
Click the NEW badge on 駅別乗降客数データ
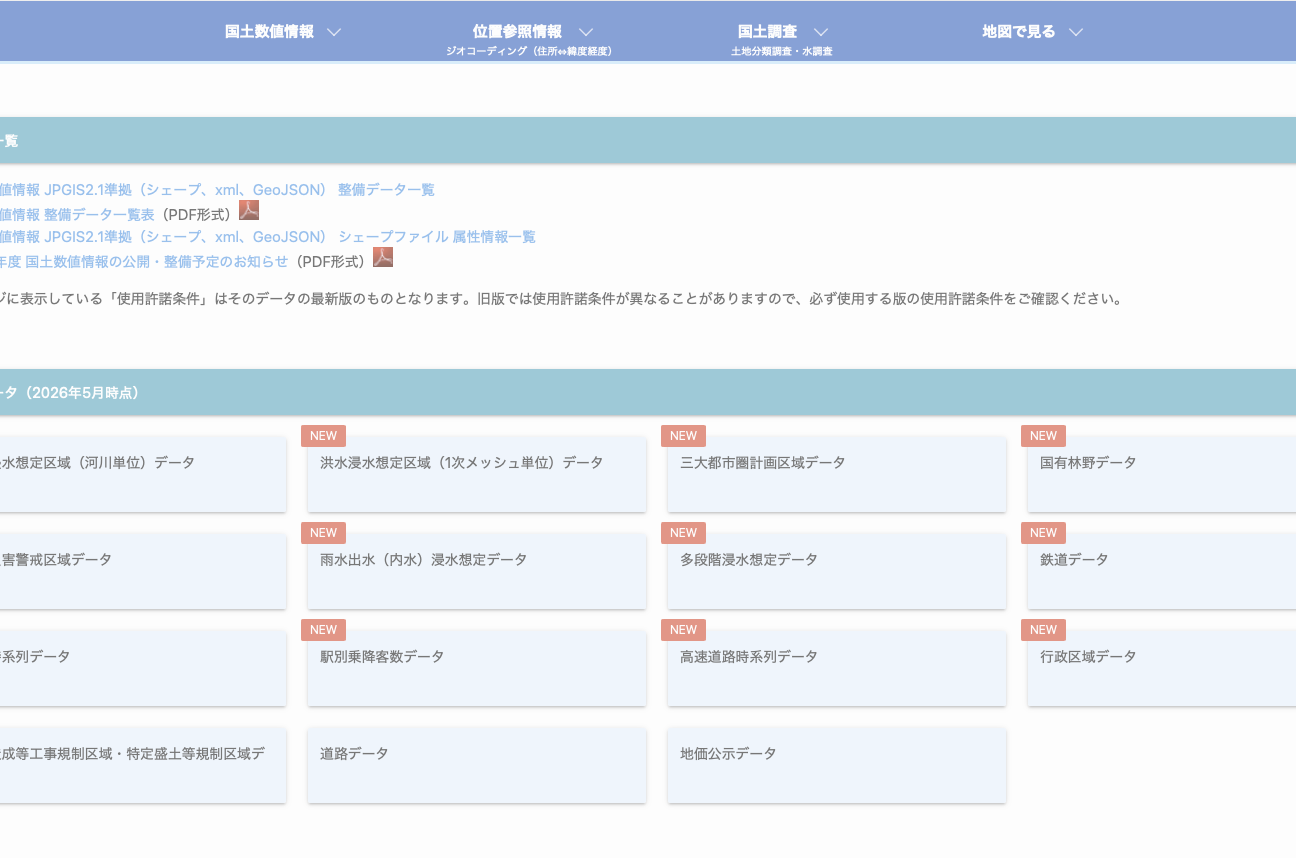pos(323,629)
